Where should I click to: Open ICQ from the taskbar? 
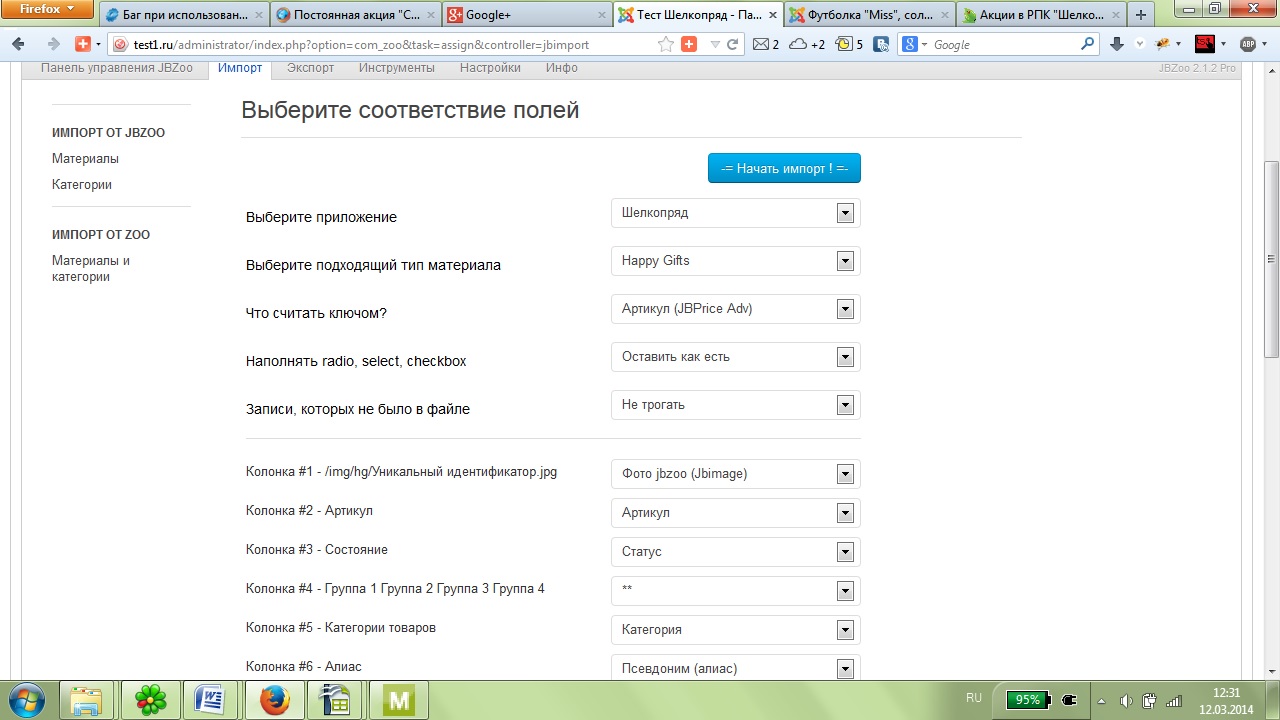151,700
